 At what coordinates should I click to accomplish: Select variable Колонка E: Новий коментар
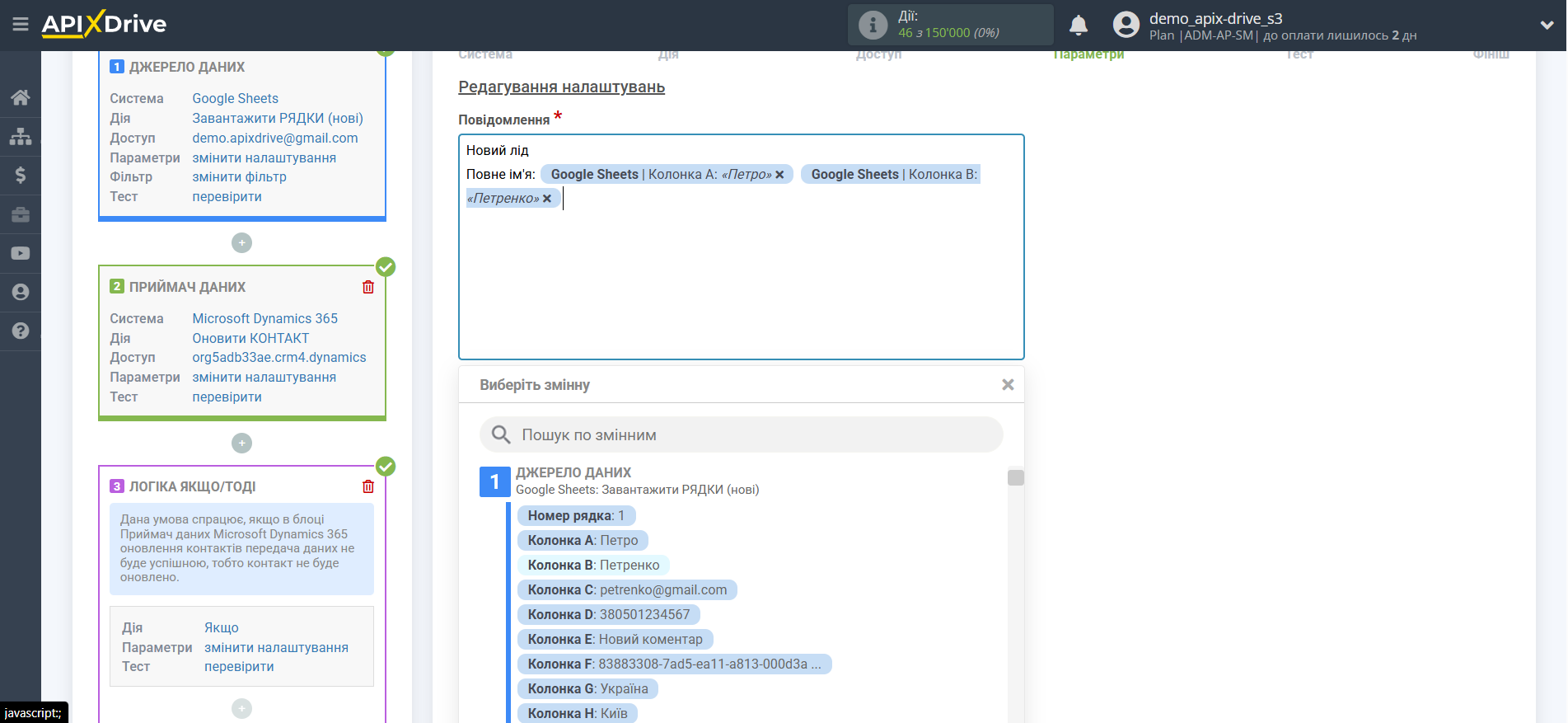point(615,639)
